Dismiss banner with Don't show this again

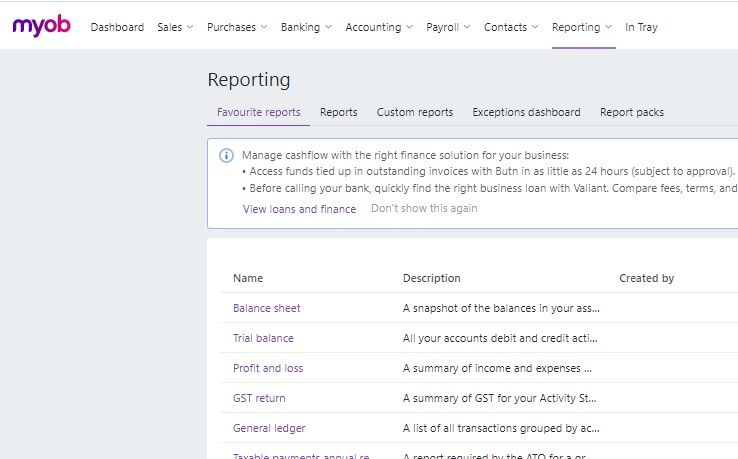pyautogui.click(x=424, y=208)
